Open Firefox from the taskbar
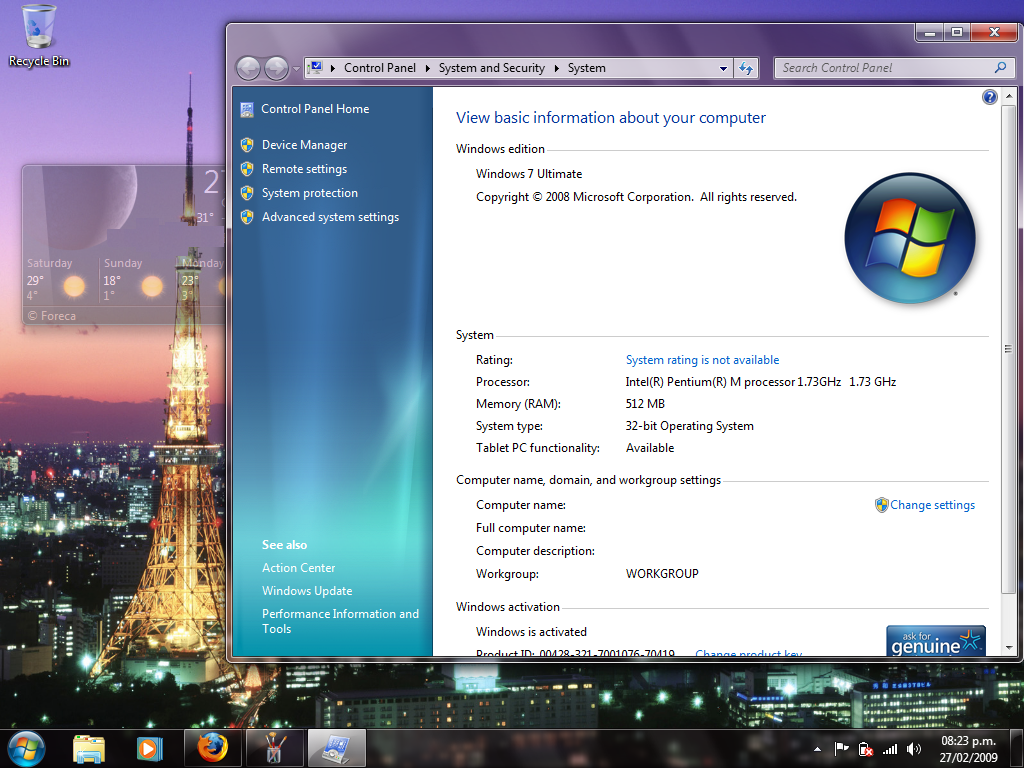 pyautogui.click(x=212, y=748)
